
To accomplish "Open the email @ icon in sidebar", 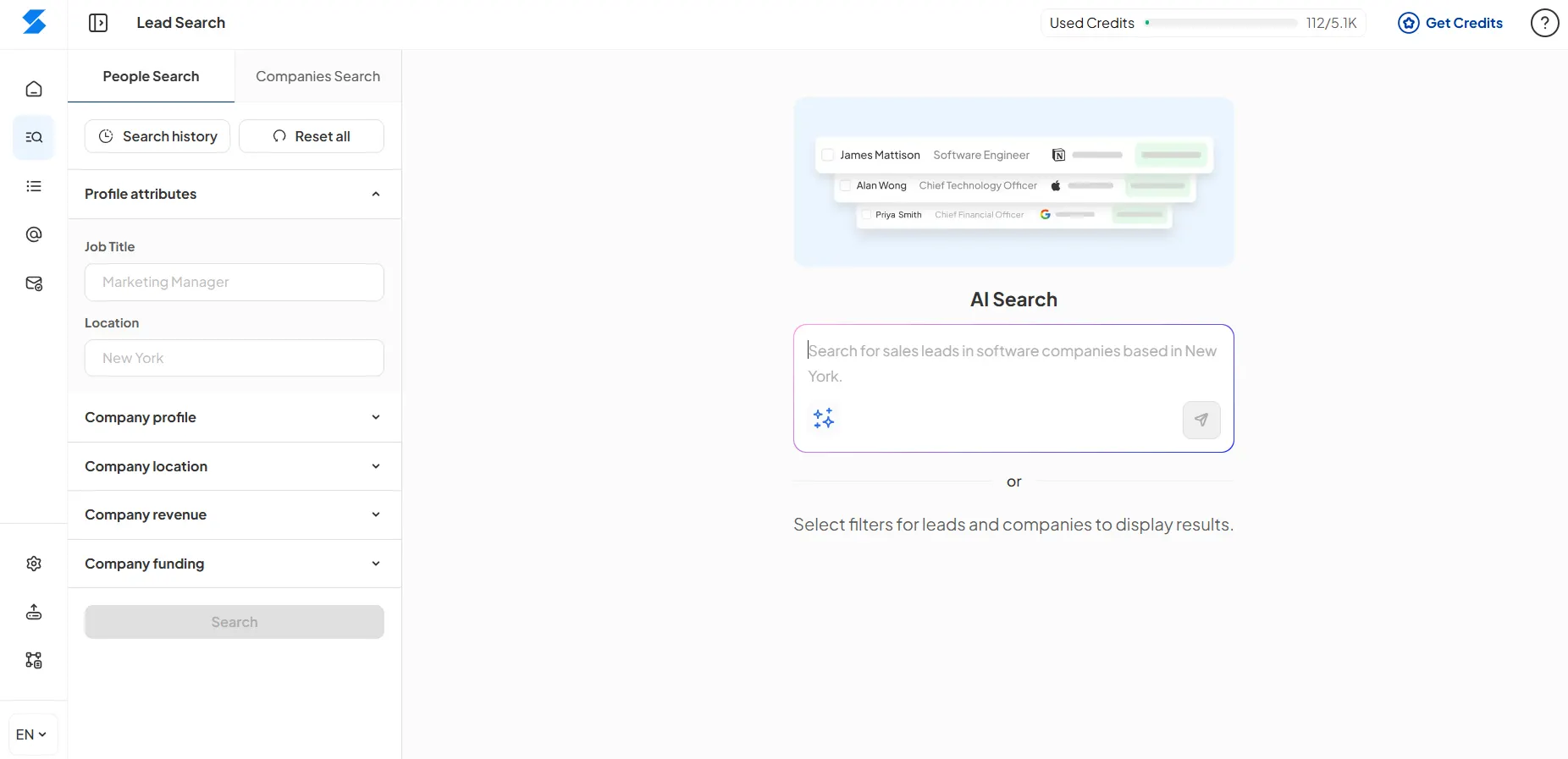I will 34,234.
